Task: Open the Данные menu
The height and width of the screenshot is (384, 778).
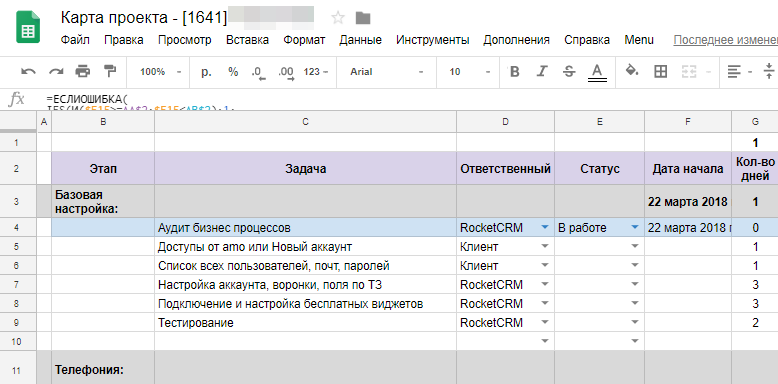Action: click(x=361, y=40)
